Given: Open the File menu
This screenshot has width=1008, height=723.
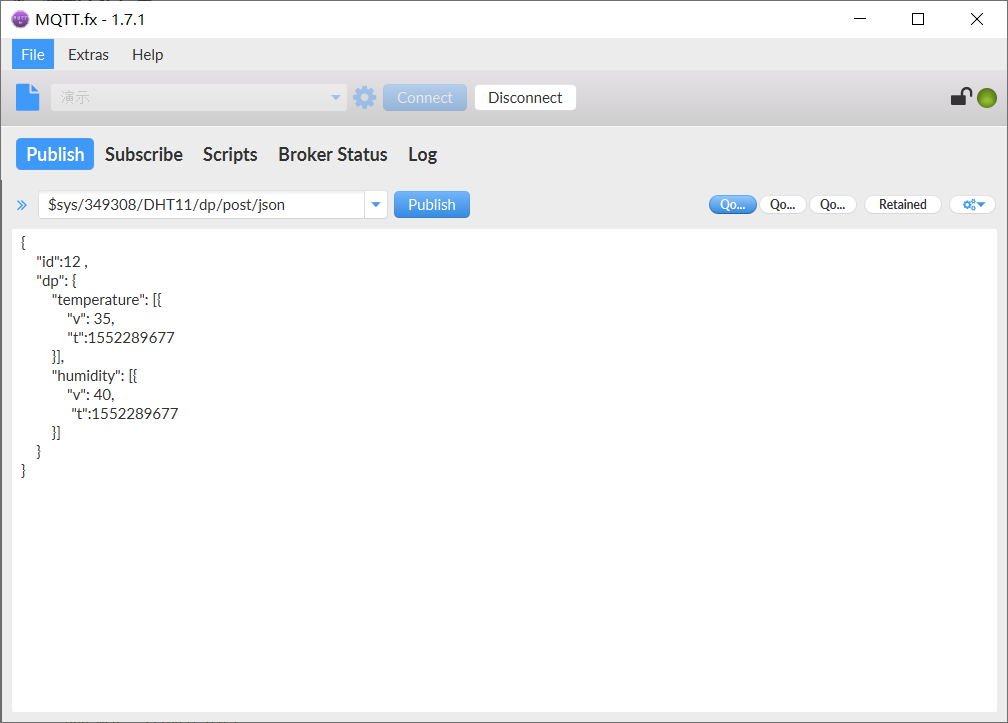Looking at the screenshot, I should click(33, 55).
